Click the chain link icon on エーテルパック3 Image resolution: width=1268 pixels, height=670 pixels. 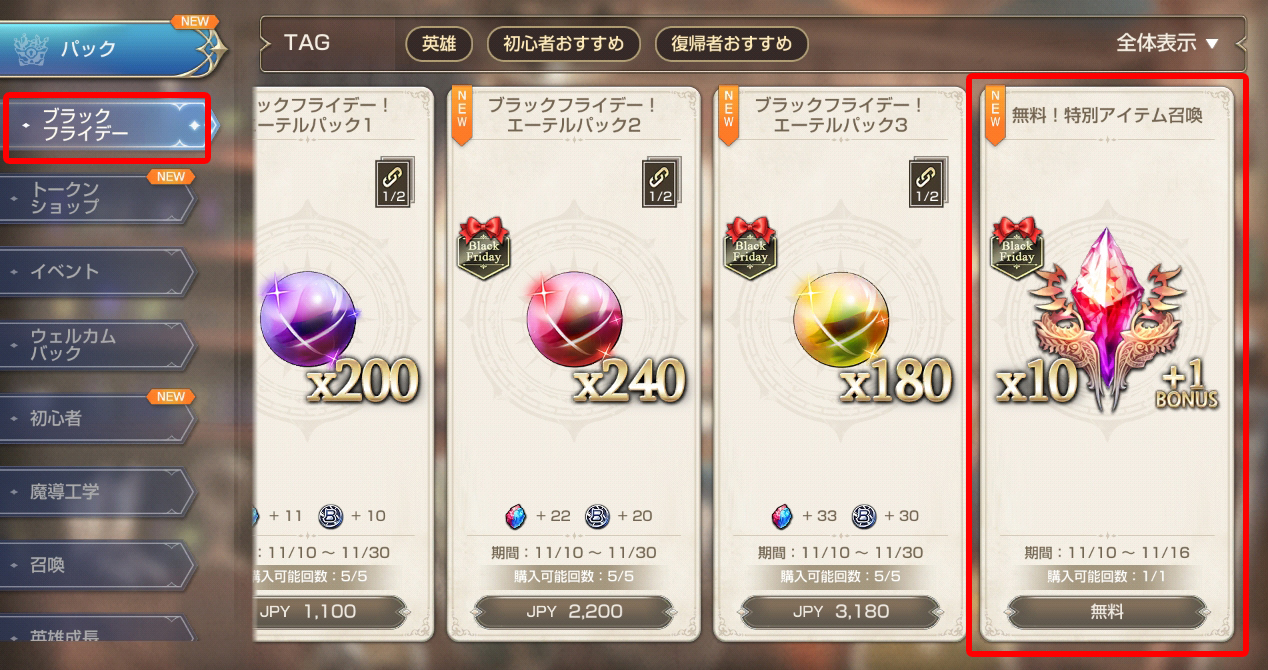click(927, 184)
